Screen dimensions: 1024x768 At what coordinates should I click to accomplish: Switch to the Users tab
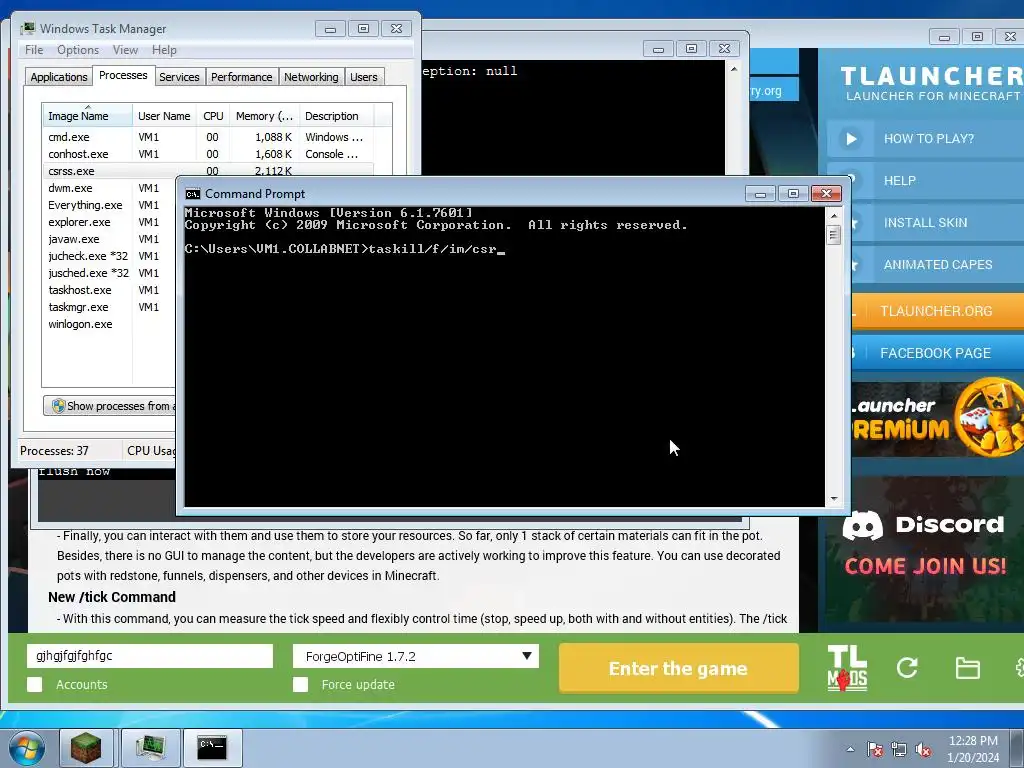(x=364, y=77)
